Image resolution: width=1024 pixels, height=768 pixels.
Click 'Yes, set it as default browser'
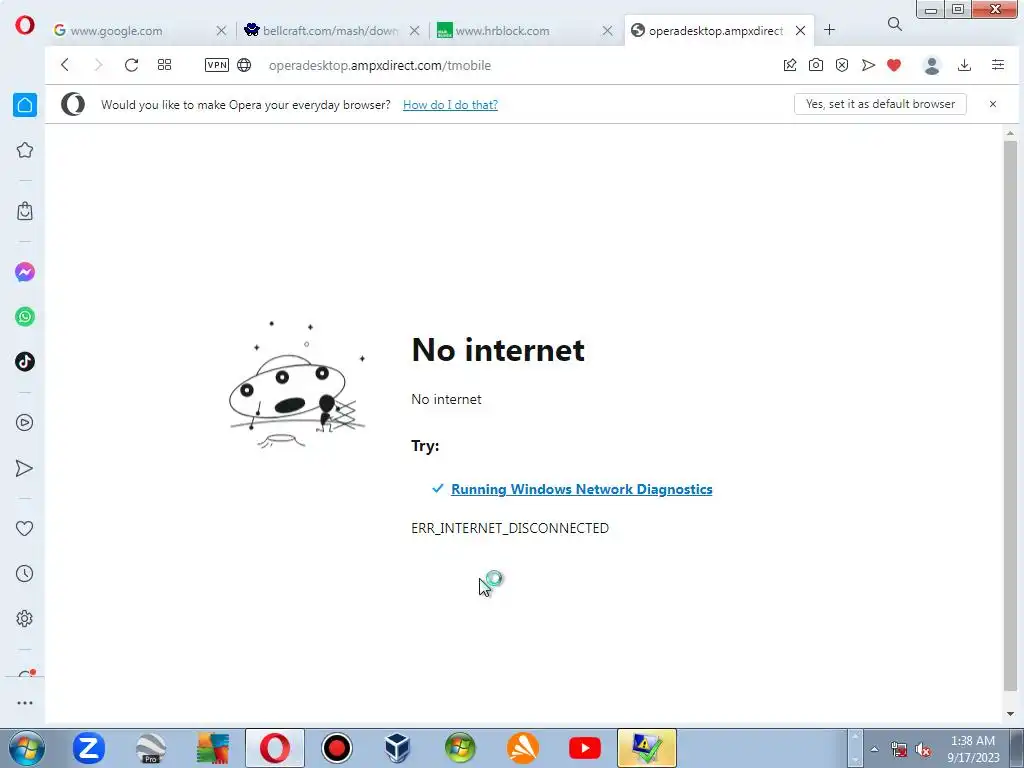tap(880, 104)
